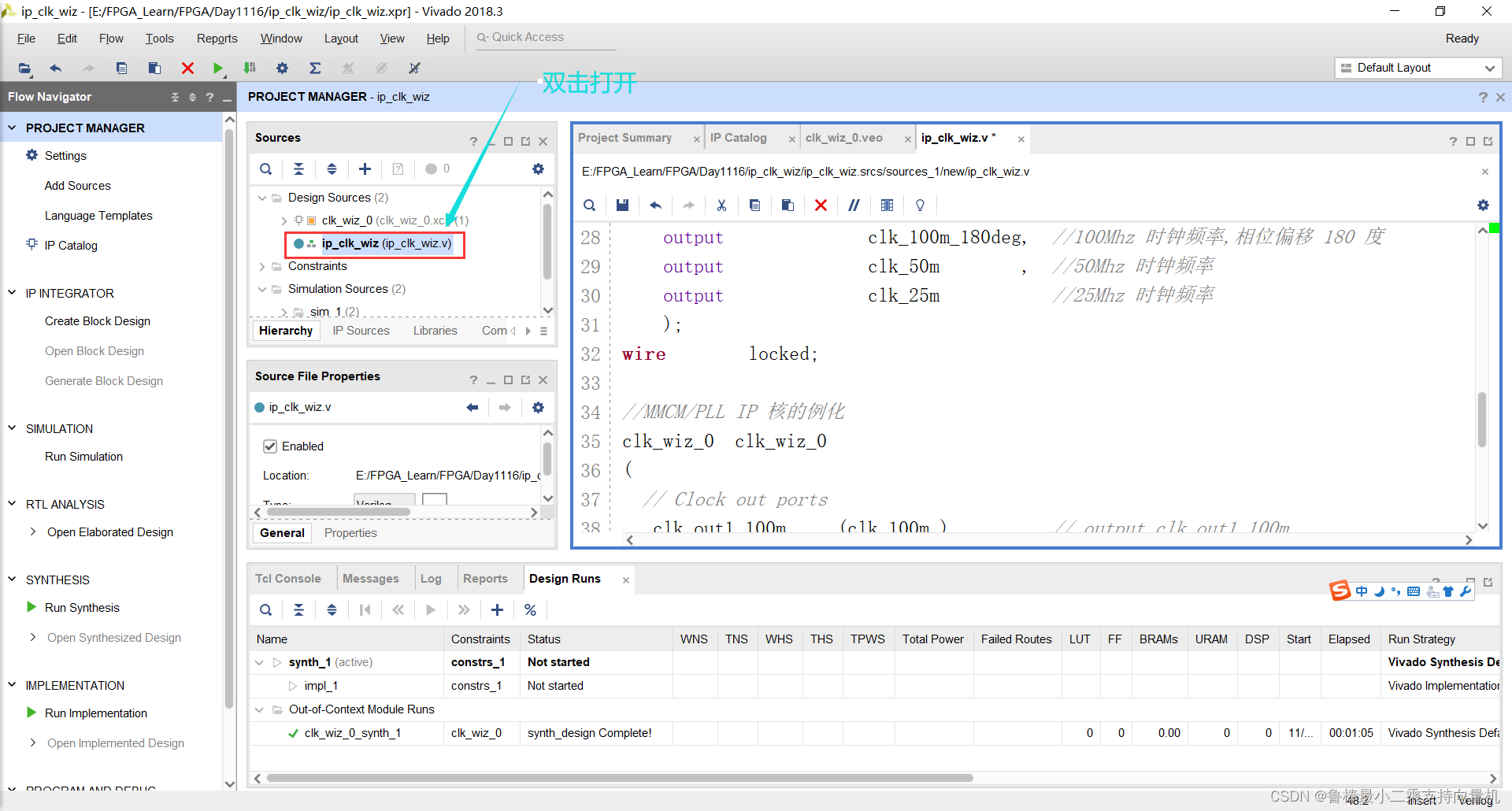Collapse all in Sources panel
This screenshot has height=811, width=1512.
(298, 168)
